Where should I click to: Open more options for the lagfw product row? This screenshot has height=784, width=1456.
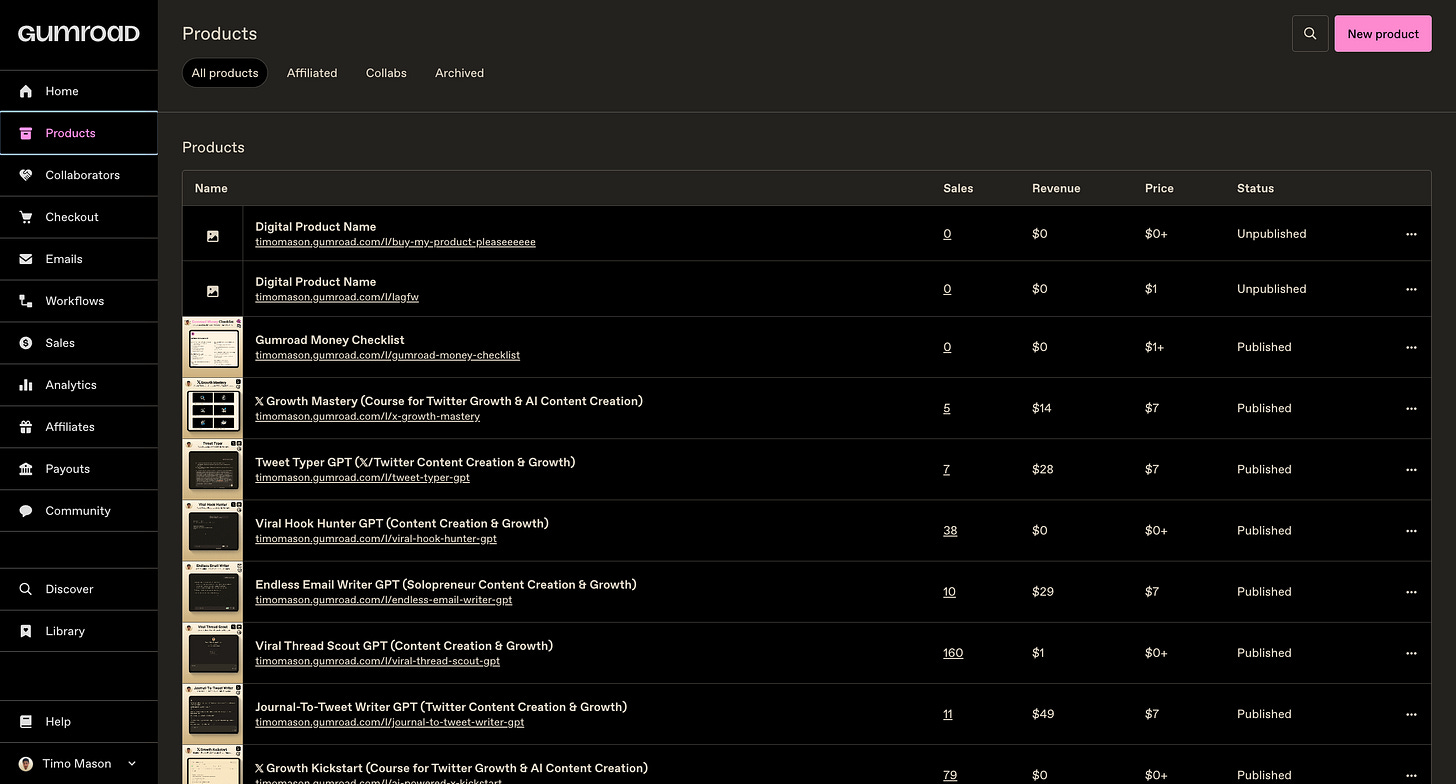click(1411, 289)
